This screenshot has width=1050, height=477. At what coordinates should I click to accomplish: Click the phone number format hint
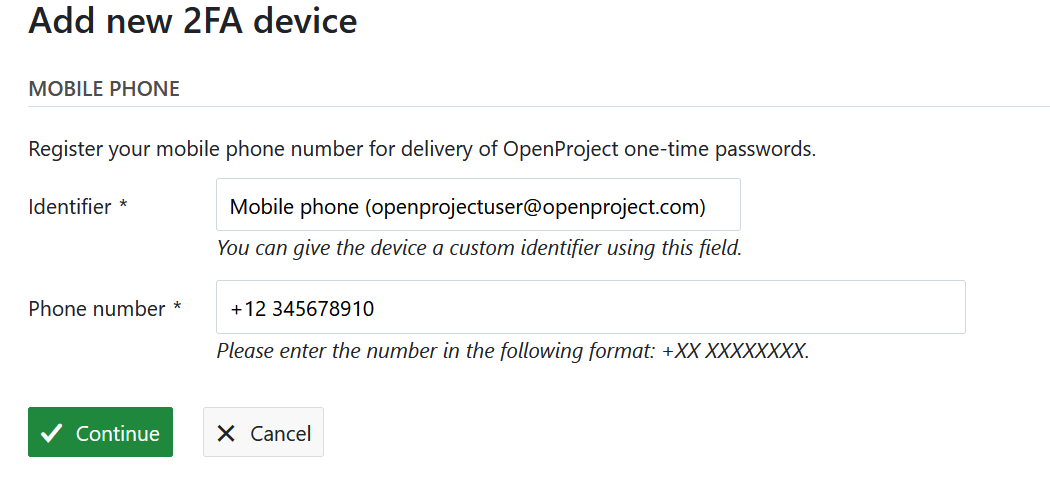point(512,351)
